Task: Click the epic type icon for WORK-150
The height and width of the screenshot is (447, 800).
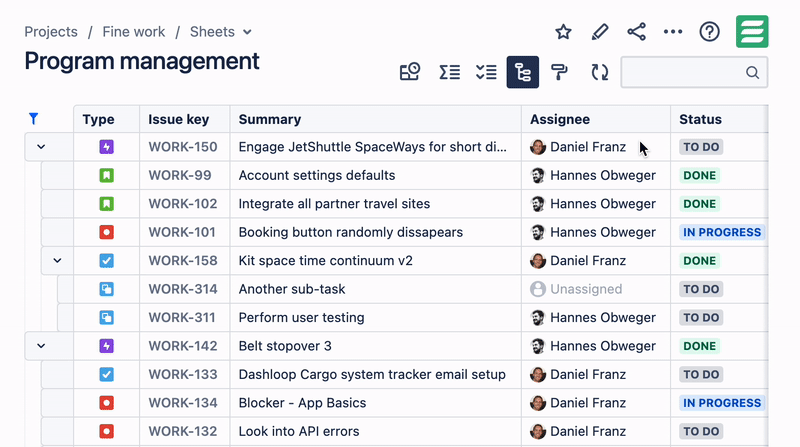Action: pyautogui.click(x=106, y=147)
